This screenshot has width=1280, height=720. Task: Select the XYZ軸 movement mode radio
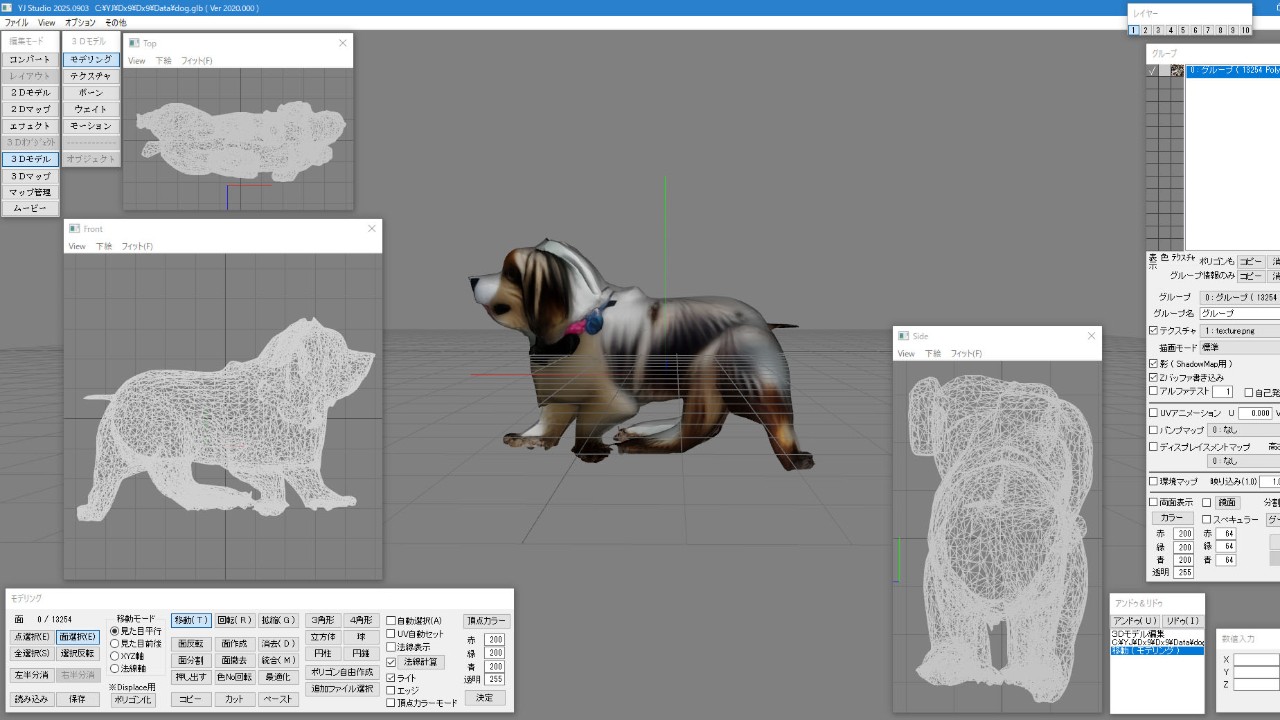pos(114,656)
